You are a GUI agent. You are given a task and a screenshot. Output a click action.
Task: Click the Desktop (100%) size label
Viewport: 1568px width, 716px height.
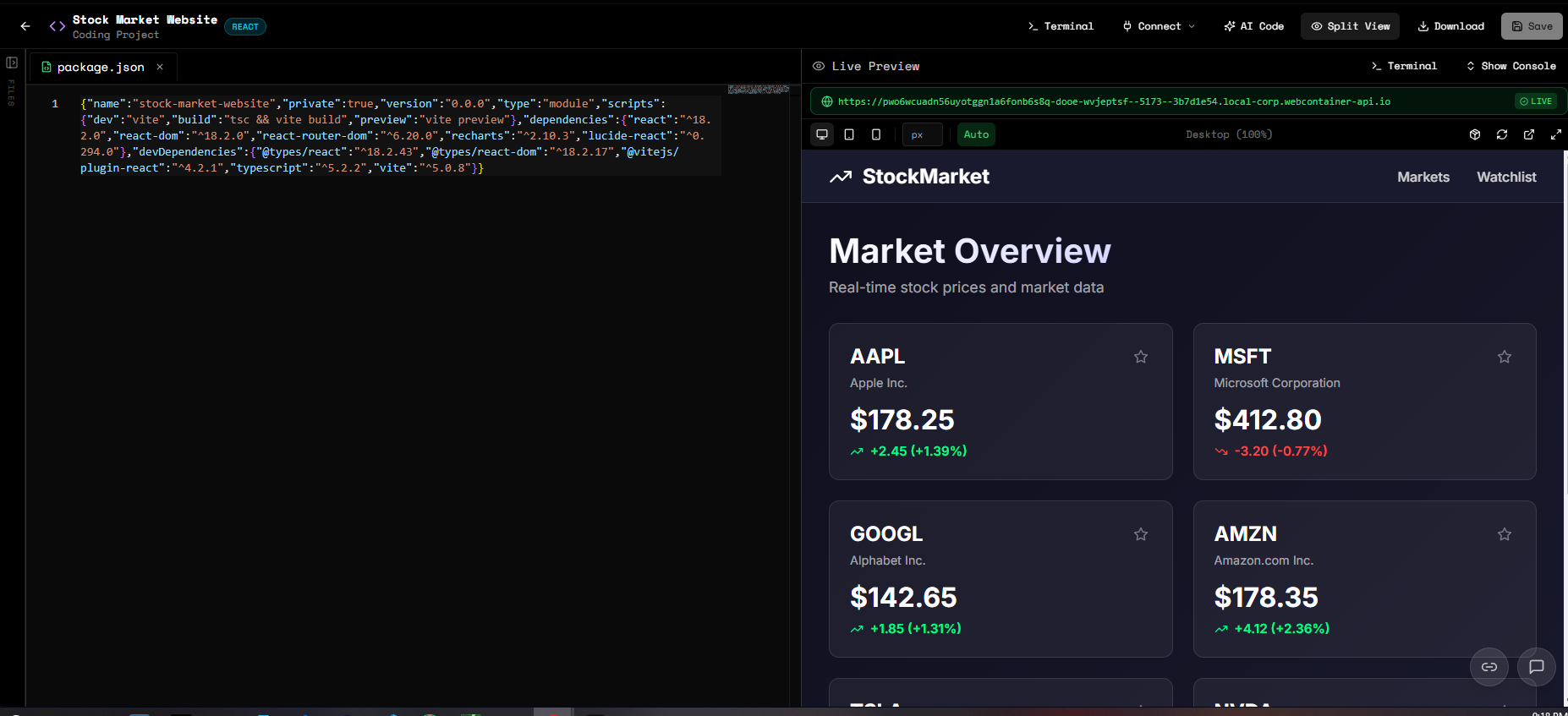click(x=1229, y=134)
